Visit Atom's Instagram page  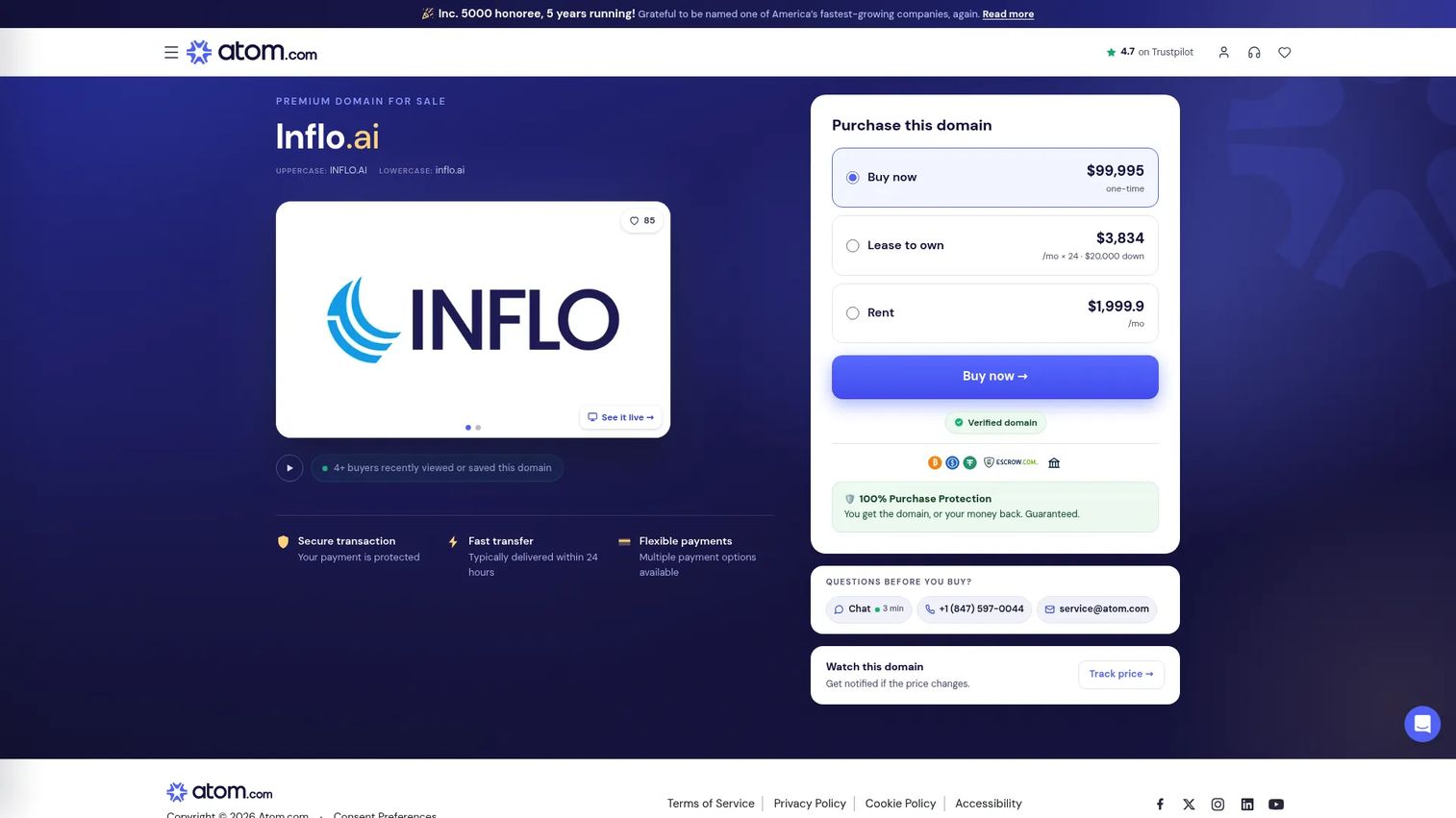(1218, 805)
